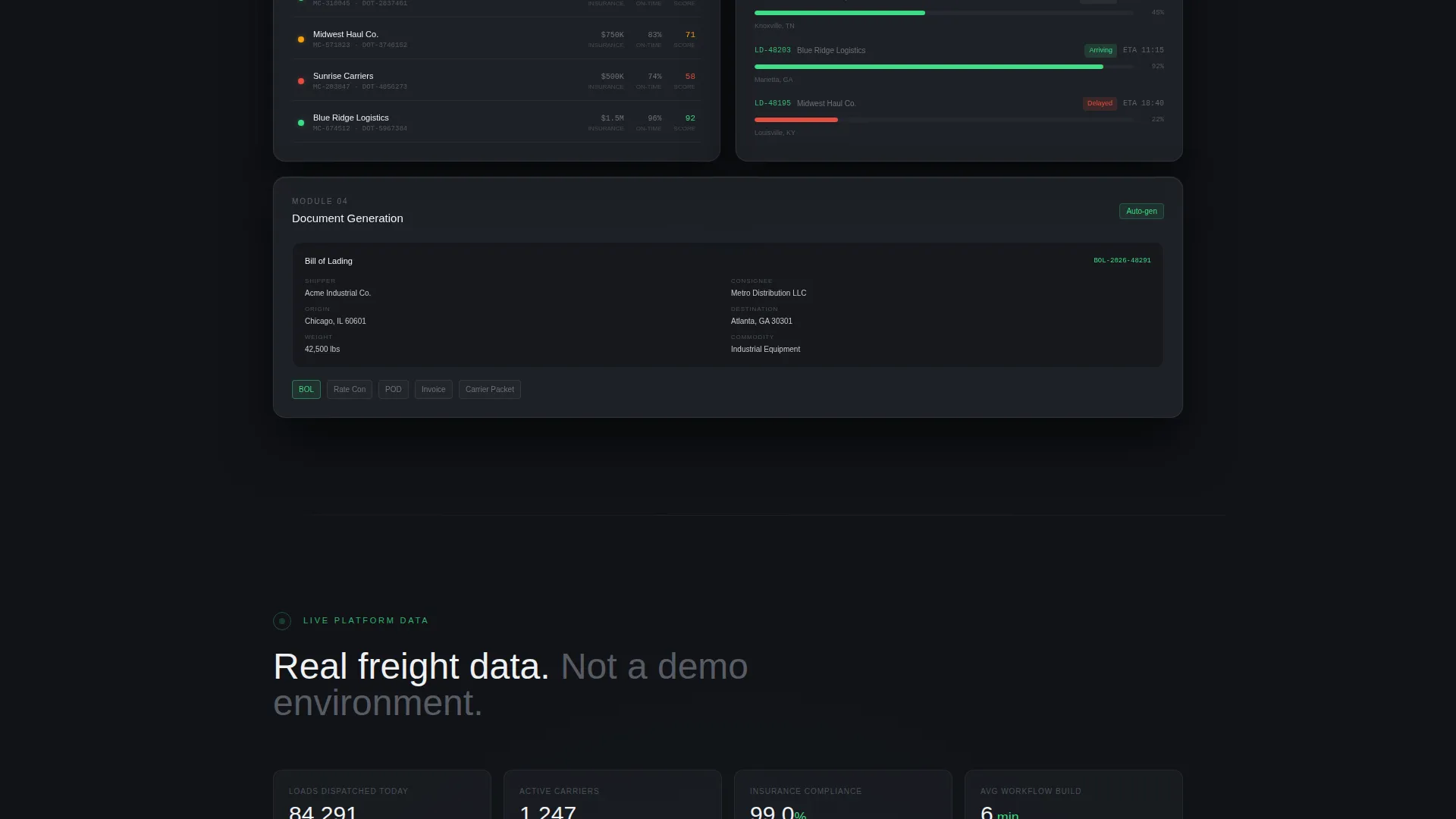Select the Blue Ridge Logistics carrier row name
Image resolution: width=1456 pixels, height=819 pixels.
tap(351, 118)
